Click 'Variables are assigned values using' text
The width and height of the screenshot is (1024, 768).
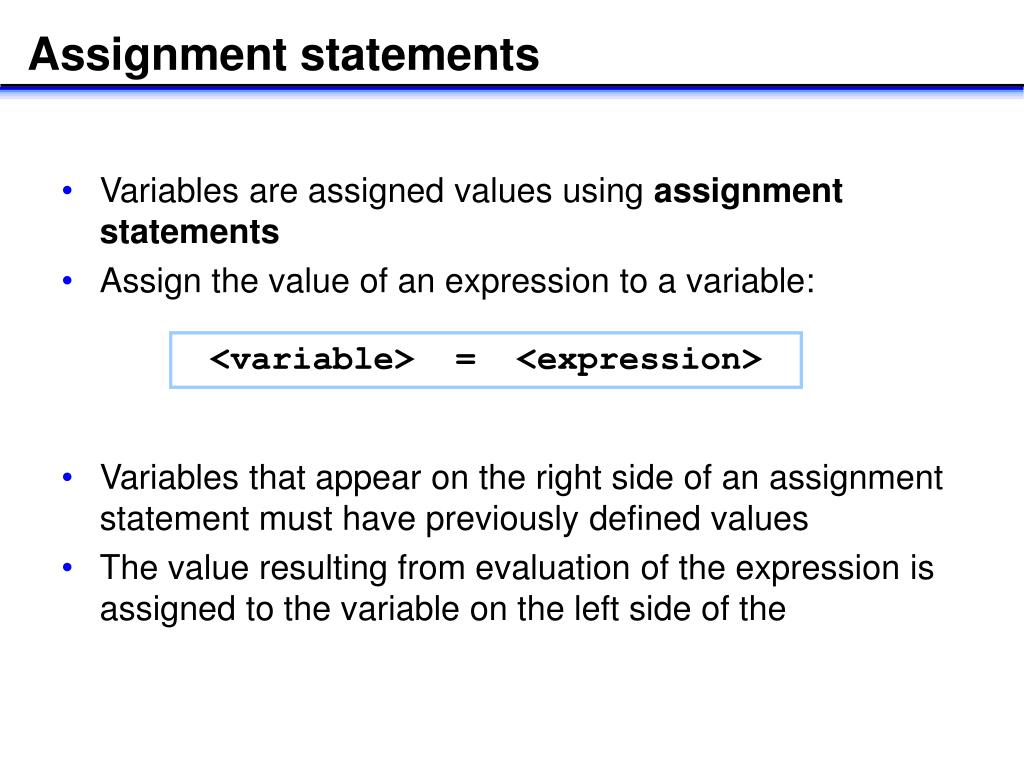tap(372, 193)
